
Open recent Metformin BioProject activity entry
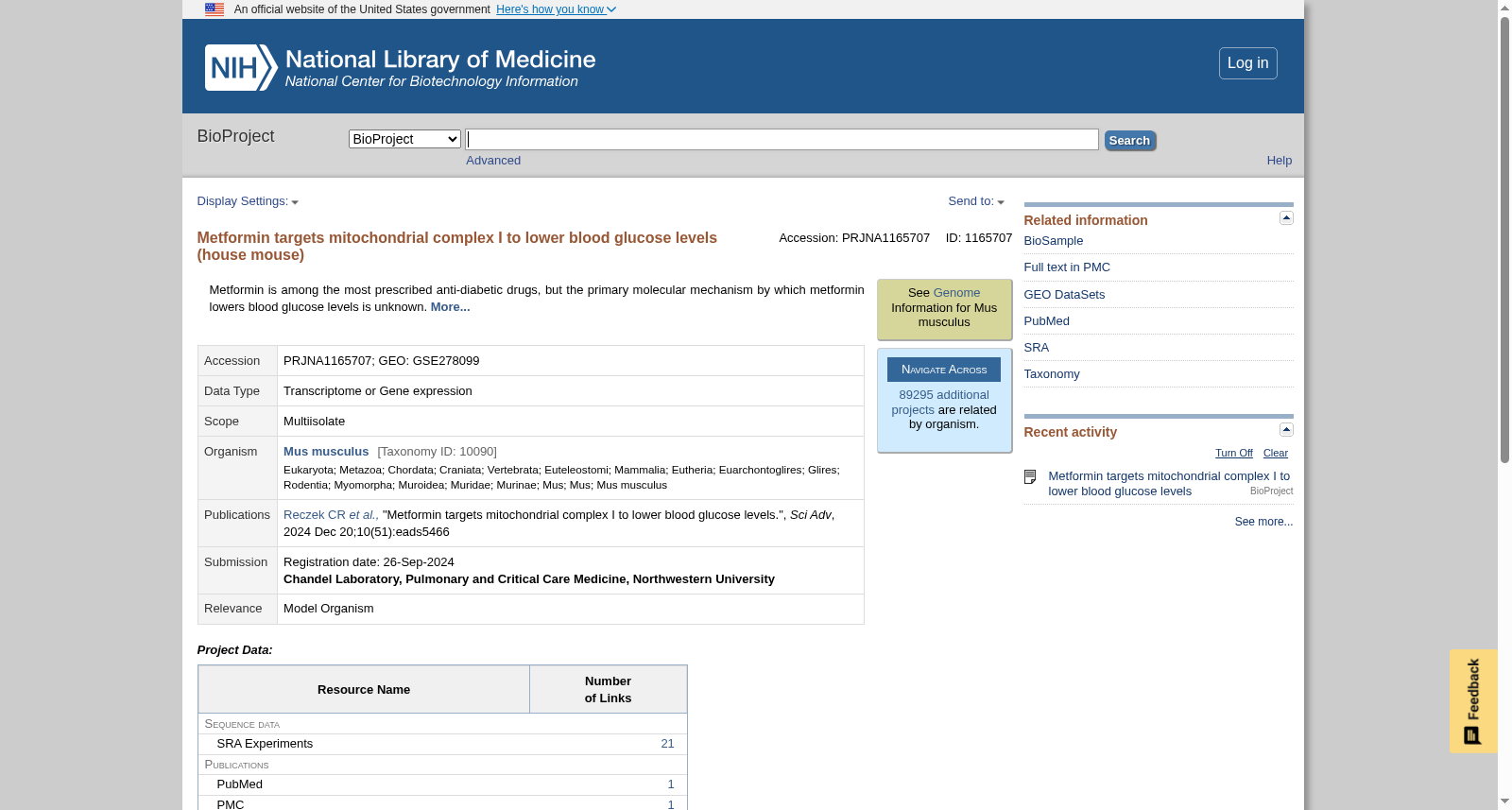(1168, 484)
